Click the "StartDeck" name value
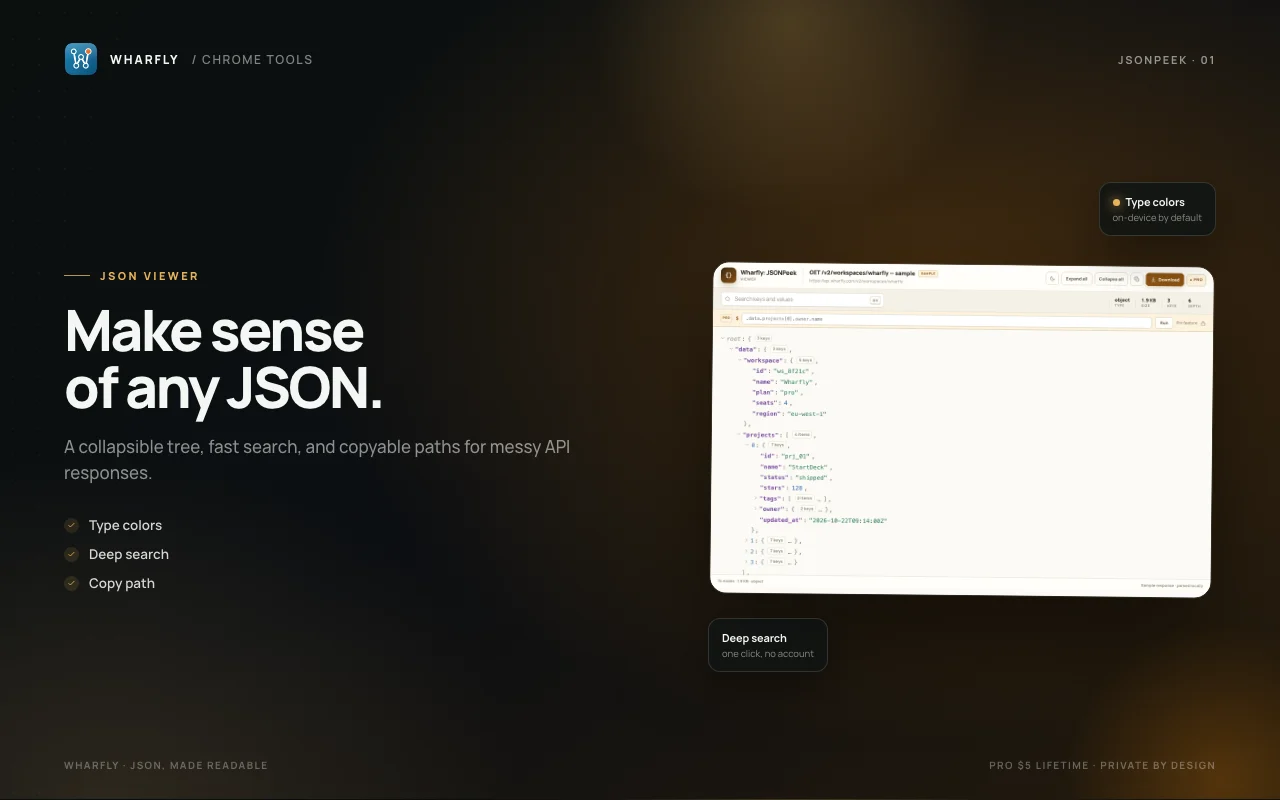1280x800 pixels. tap(808, 467)
